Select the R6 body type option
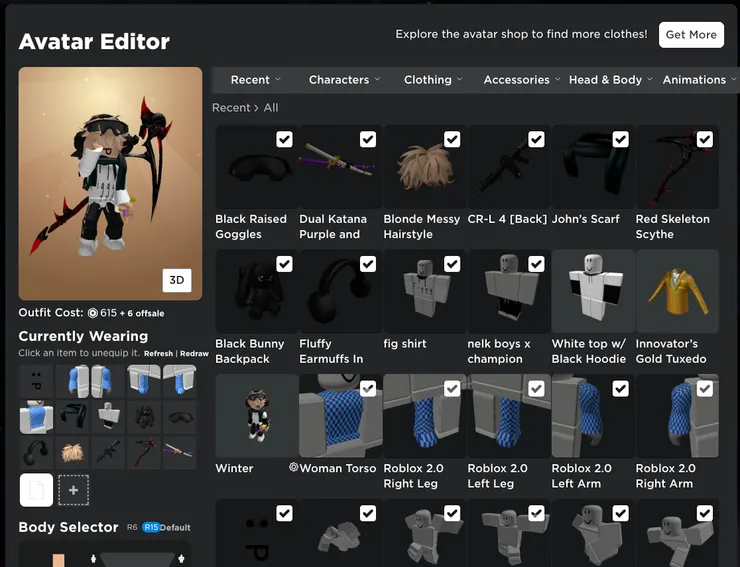740x567 pixels. [132, 527]
